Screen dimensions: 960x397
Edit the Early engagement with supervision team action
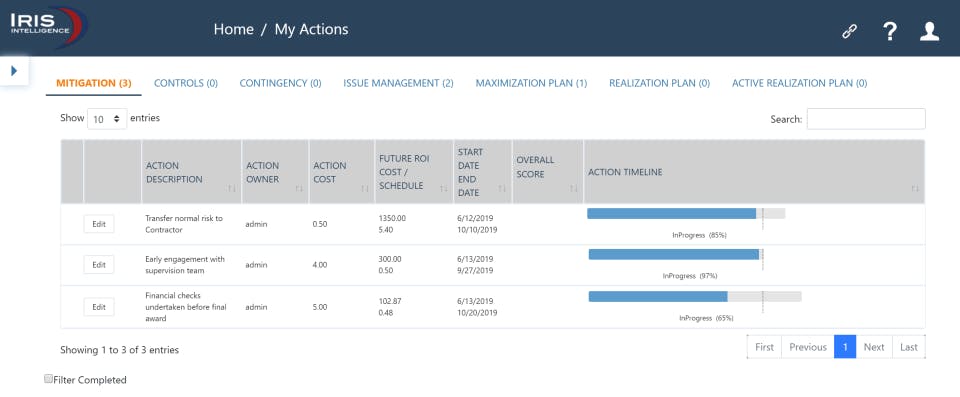tap(99, 265)
